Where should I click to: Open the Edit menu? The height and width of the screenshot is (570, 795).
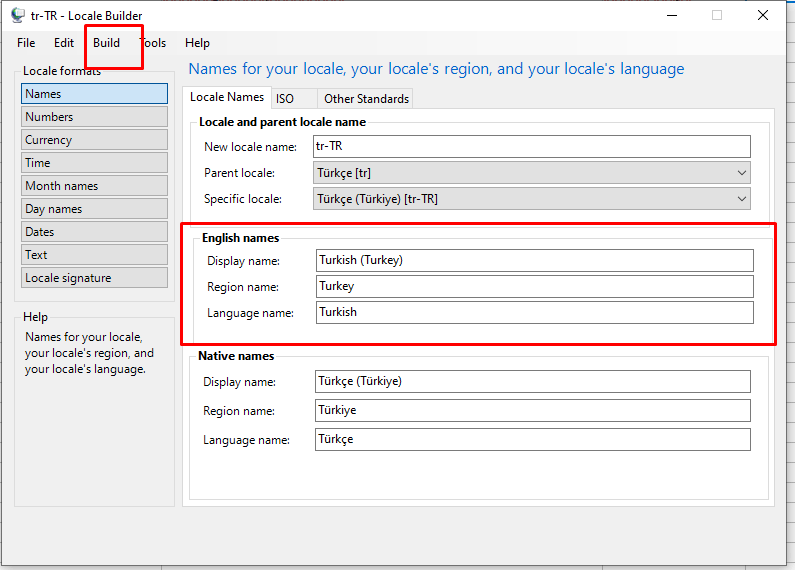pyautogui.click(x=64, y=43)
